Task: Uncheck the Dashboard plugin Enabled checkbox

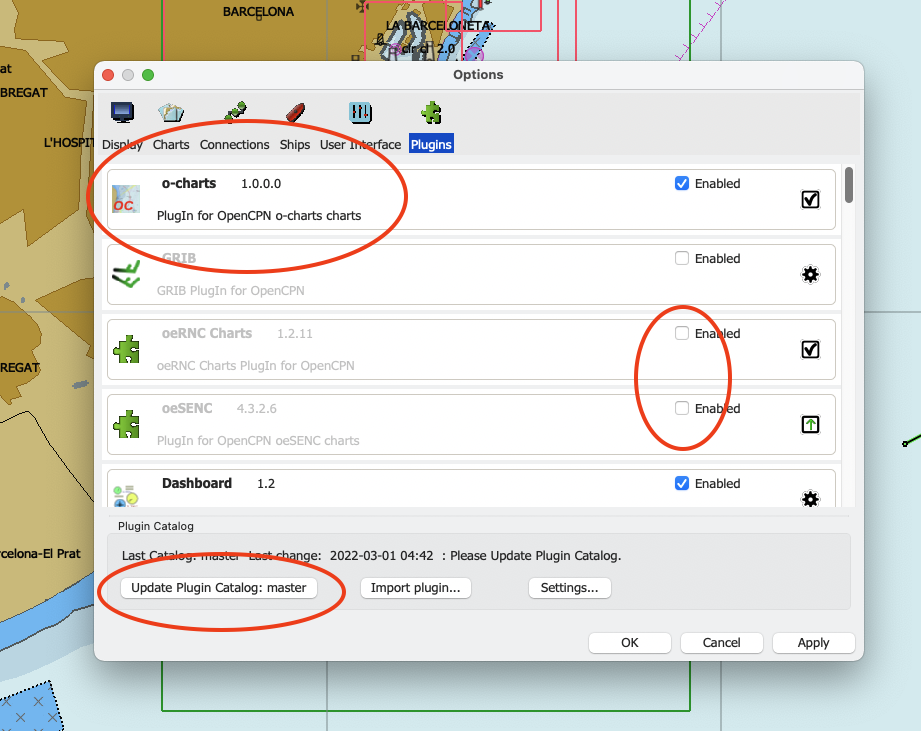Action: coord(682,484)
